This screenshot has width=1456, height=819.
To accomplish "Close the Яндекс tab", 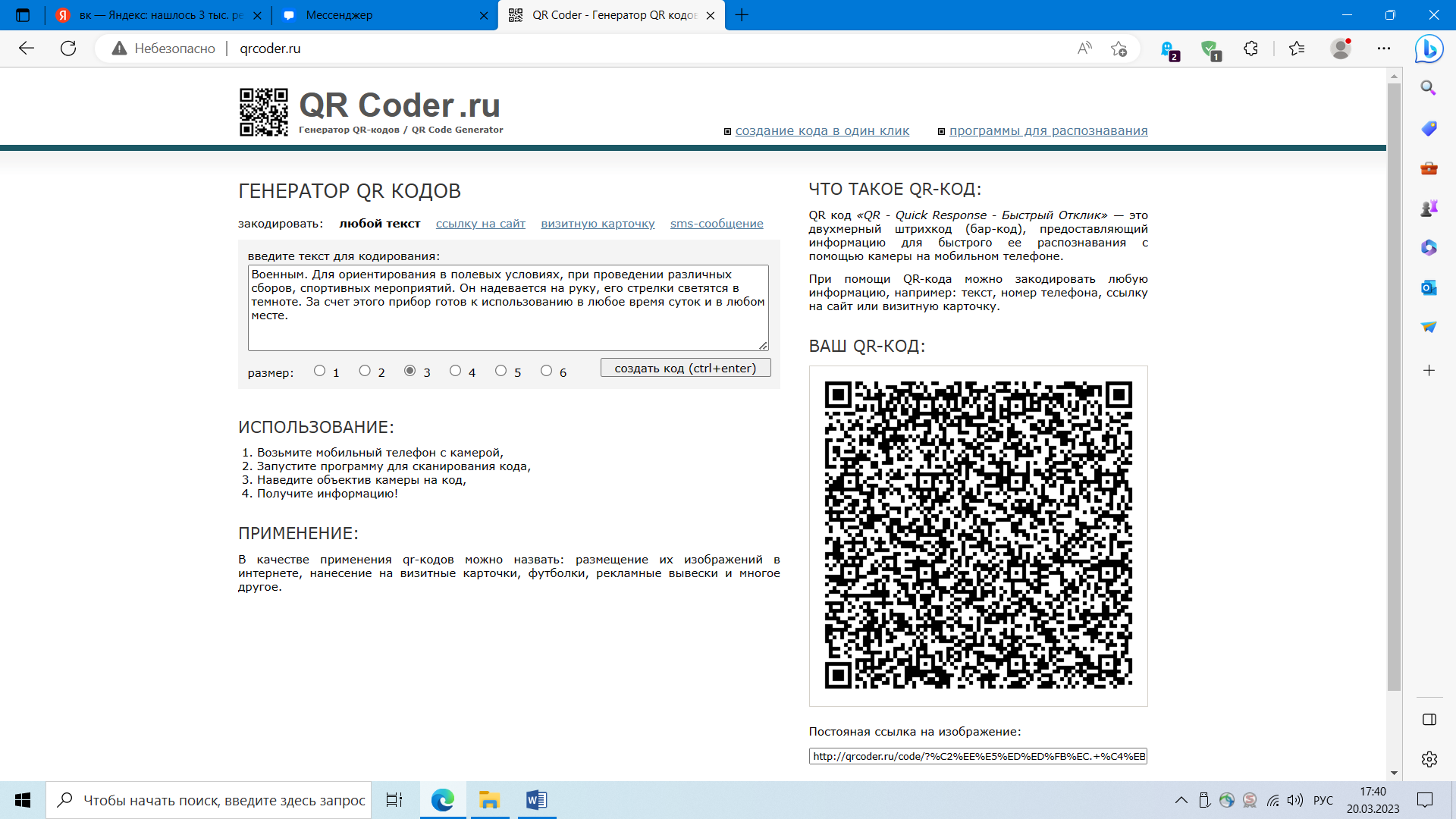I will (x=257, y=15).
